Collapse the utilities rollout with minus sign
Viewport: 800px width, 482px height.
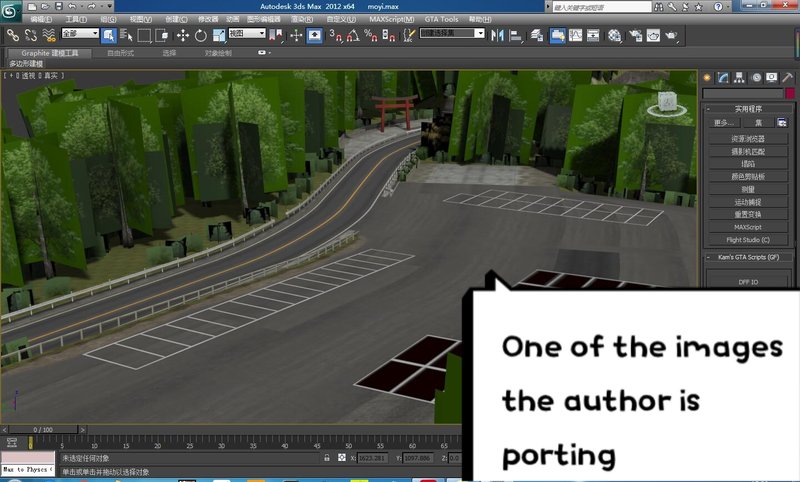tap(708, 109)
